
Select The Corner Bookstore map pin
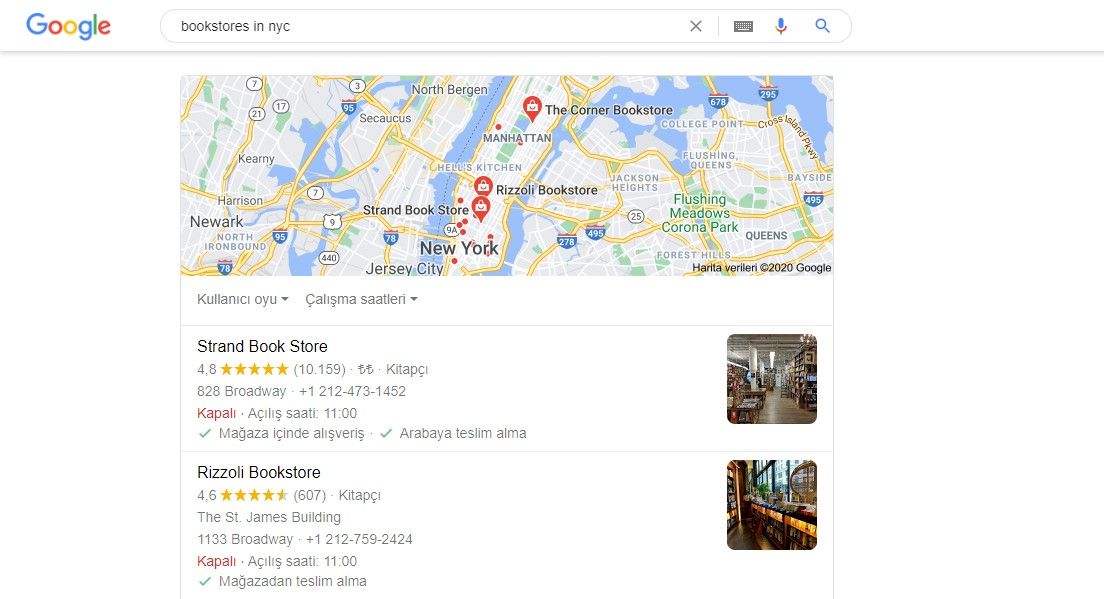click(532, 108)
